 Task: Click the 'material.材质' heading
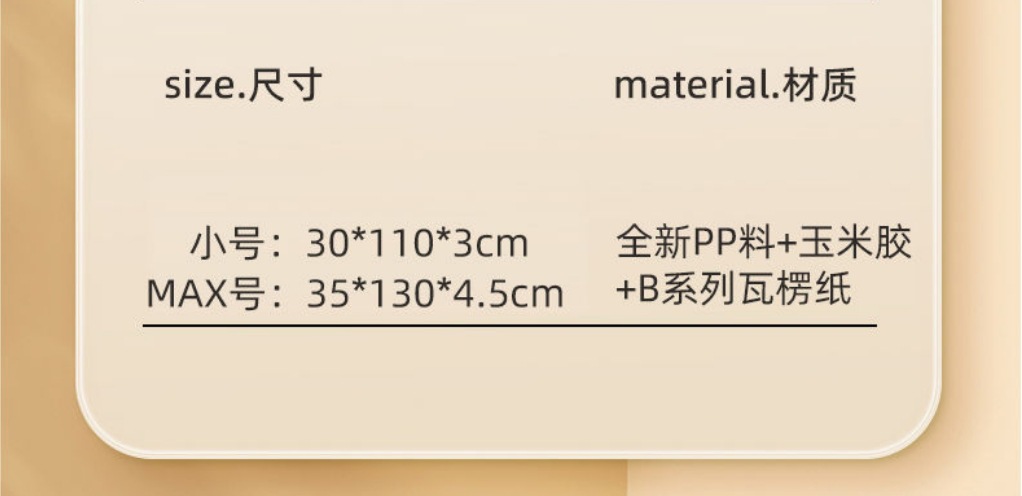735,85
